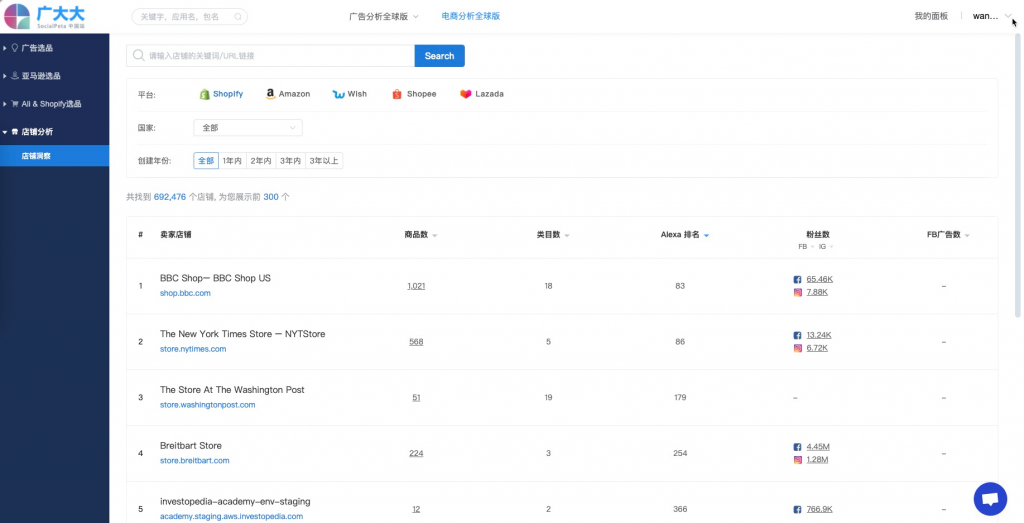Open 店铺洞察 sidebar item
Screen dimensions: 1024x523
pos(54,156)
